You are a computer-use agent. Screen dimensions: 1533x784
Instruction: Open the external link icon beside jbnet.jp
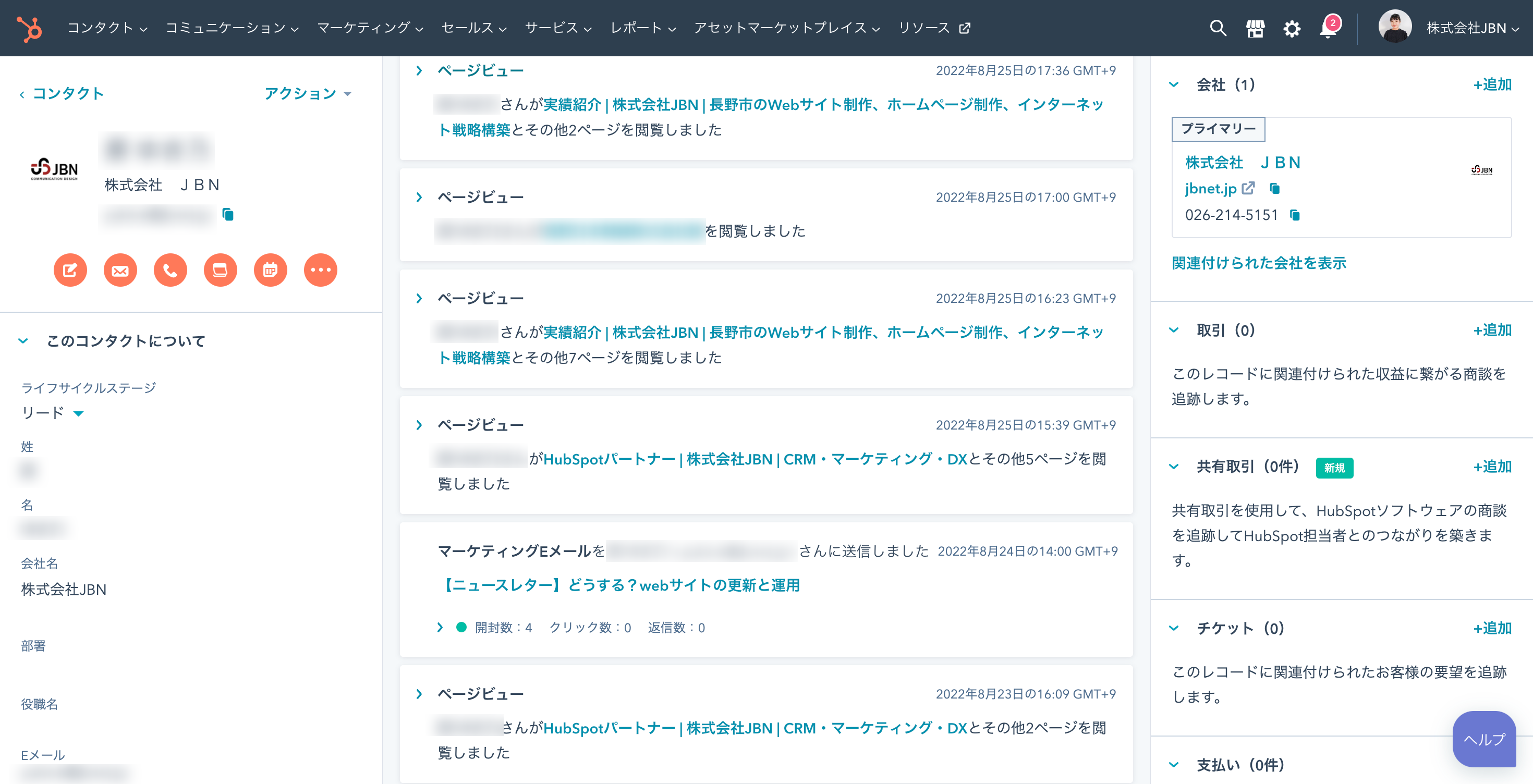point(1248,188)
